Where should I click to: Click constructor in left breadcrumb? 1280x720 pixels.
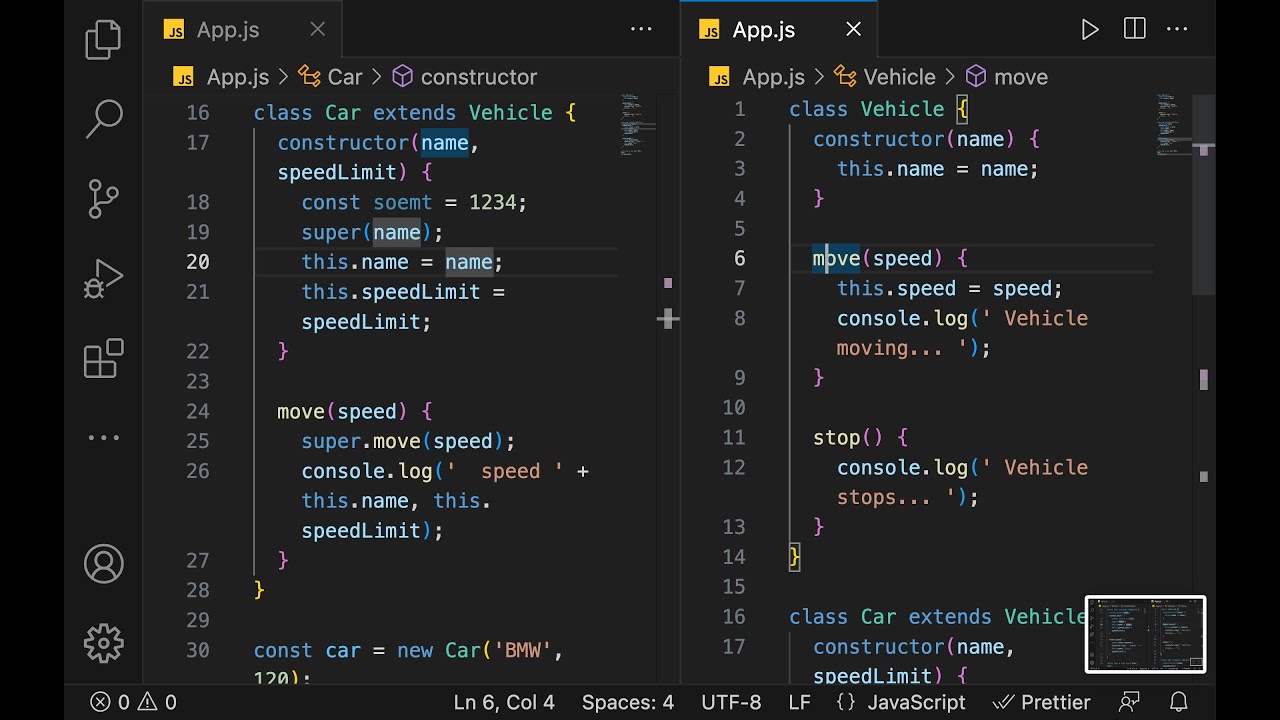(479, 77)
